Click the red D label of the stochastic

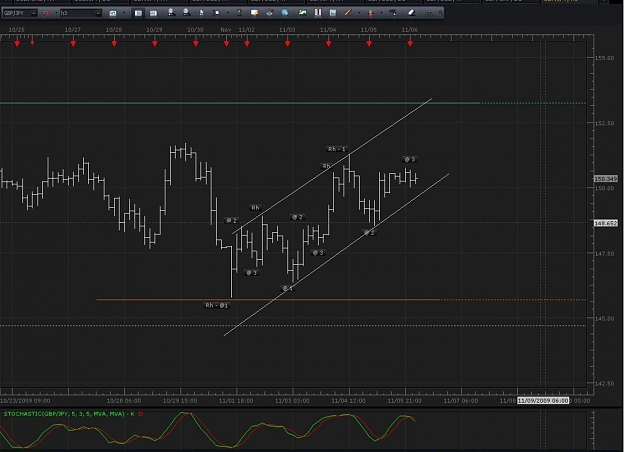point(140,414)
